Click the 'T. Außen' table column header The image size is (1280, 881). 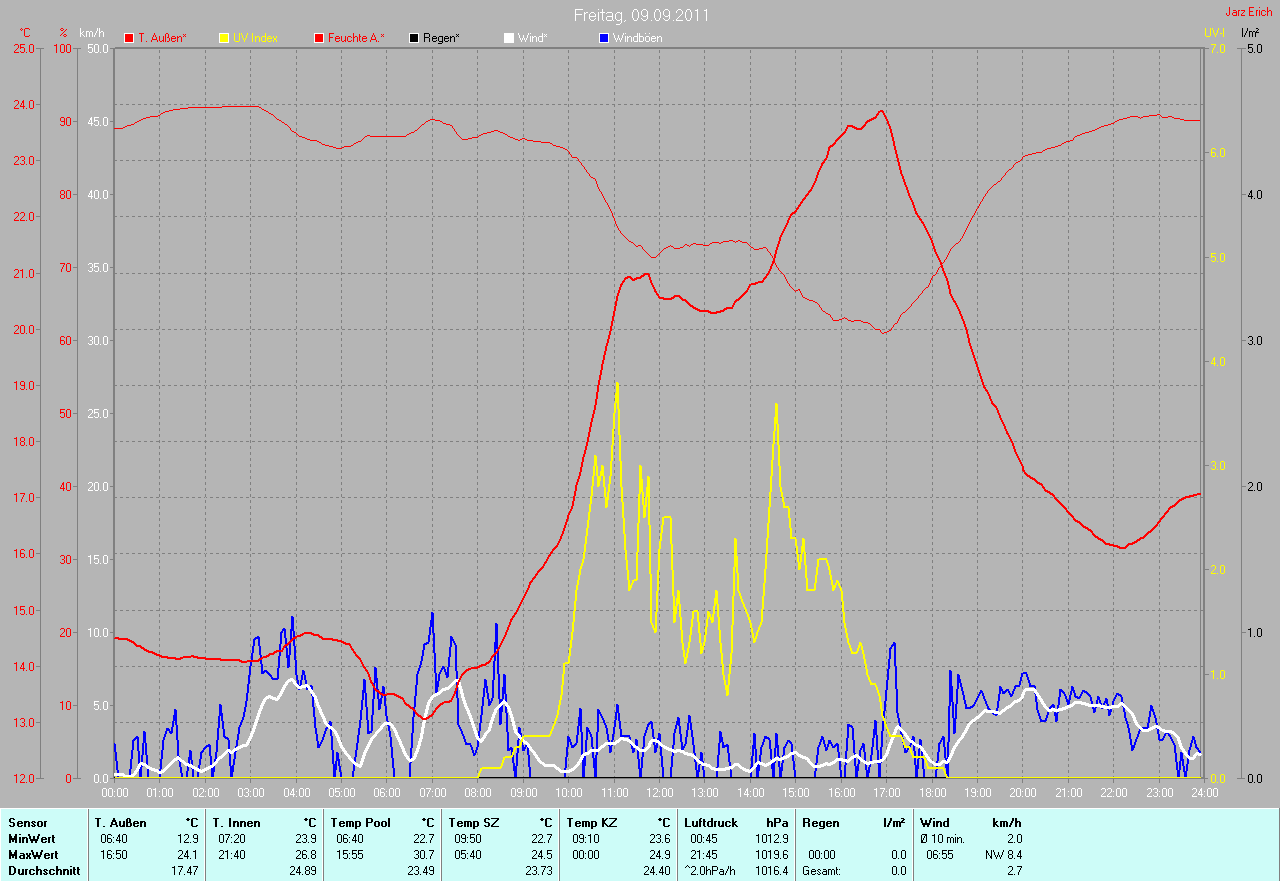[123, 823]
